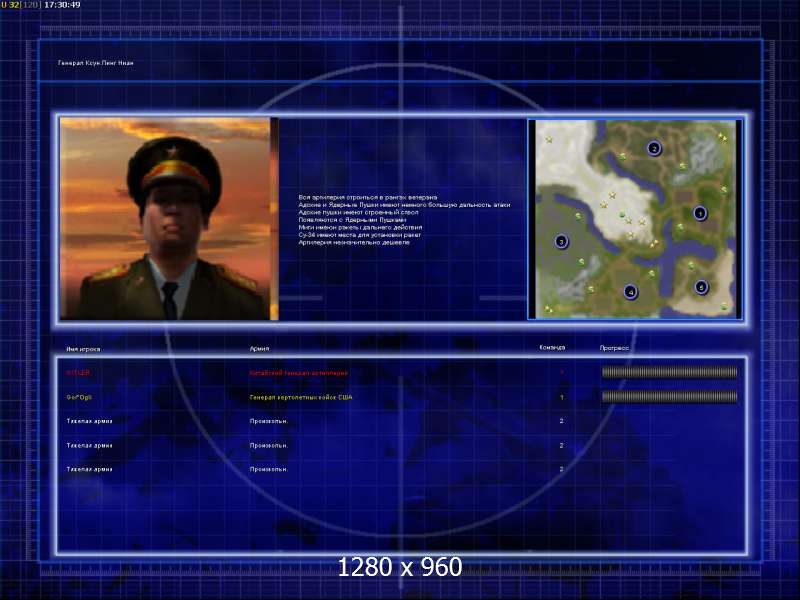Image resolution: width=800 pixels, height=600 pixels.
Task: Select start position 2 on the map
Action: tap(654, 148)
